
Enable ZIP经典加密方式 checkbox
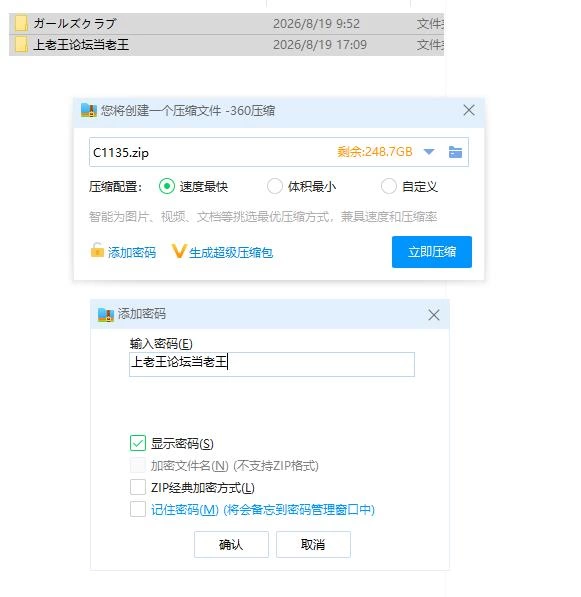[x=137, y=487]
